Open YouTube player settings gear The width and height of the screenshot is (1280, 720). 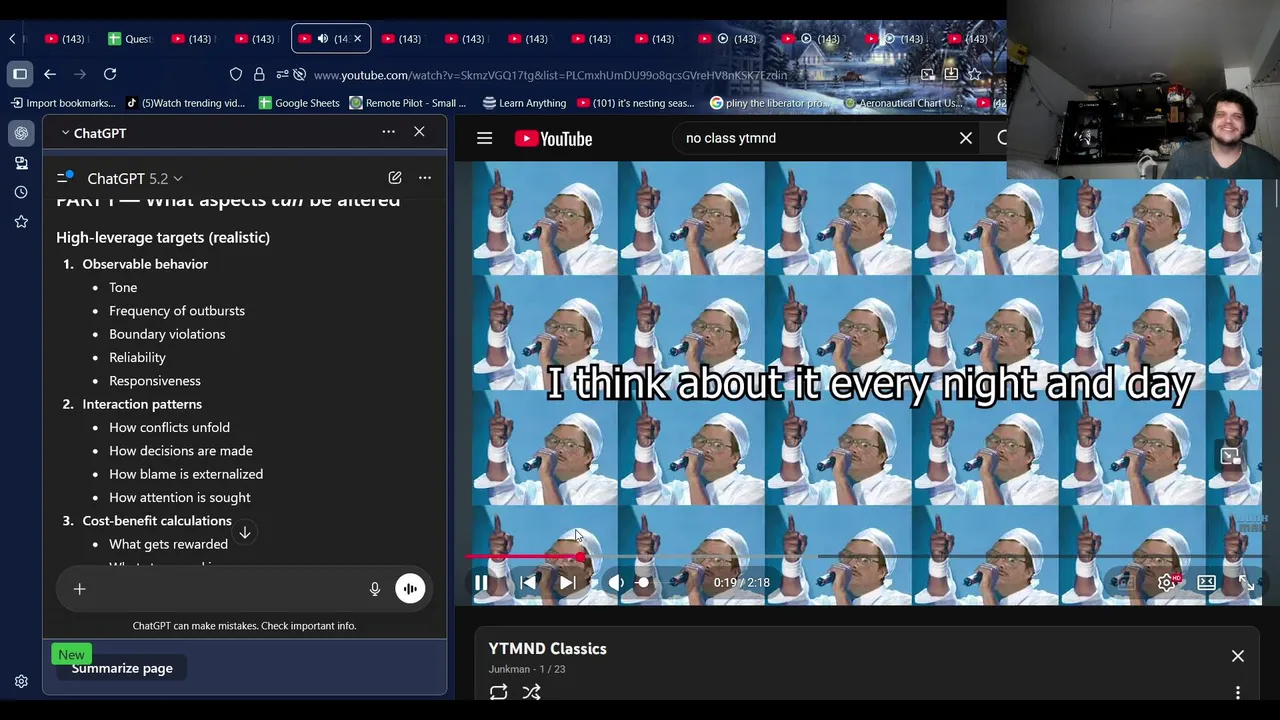[1166, 582]
